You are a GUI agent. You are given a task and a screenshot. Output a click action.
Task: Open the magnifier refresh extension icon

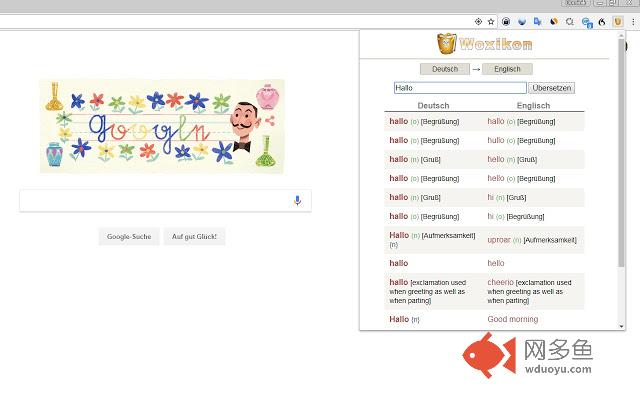tap(570, 21)
